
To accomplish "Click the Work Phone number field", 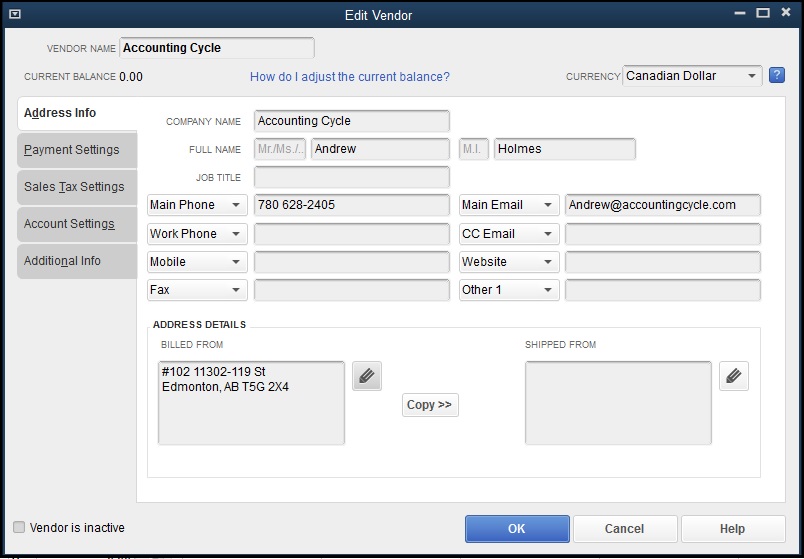I will click(352, 234).
